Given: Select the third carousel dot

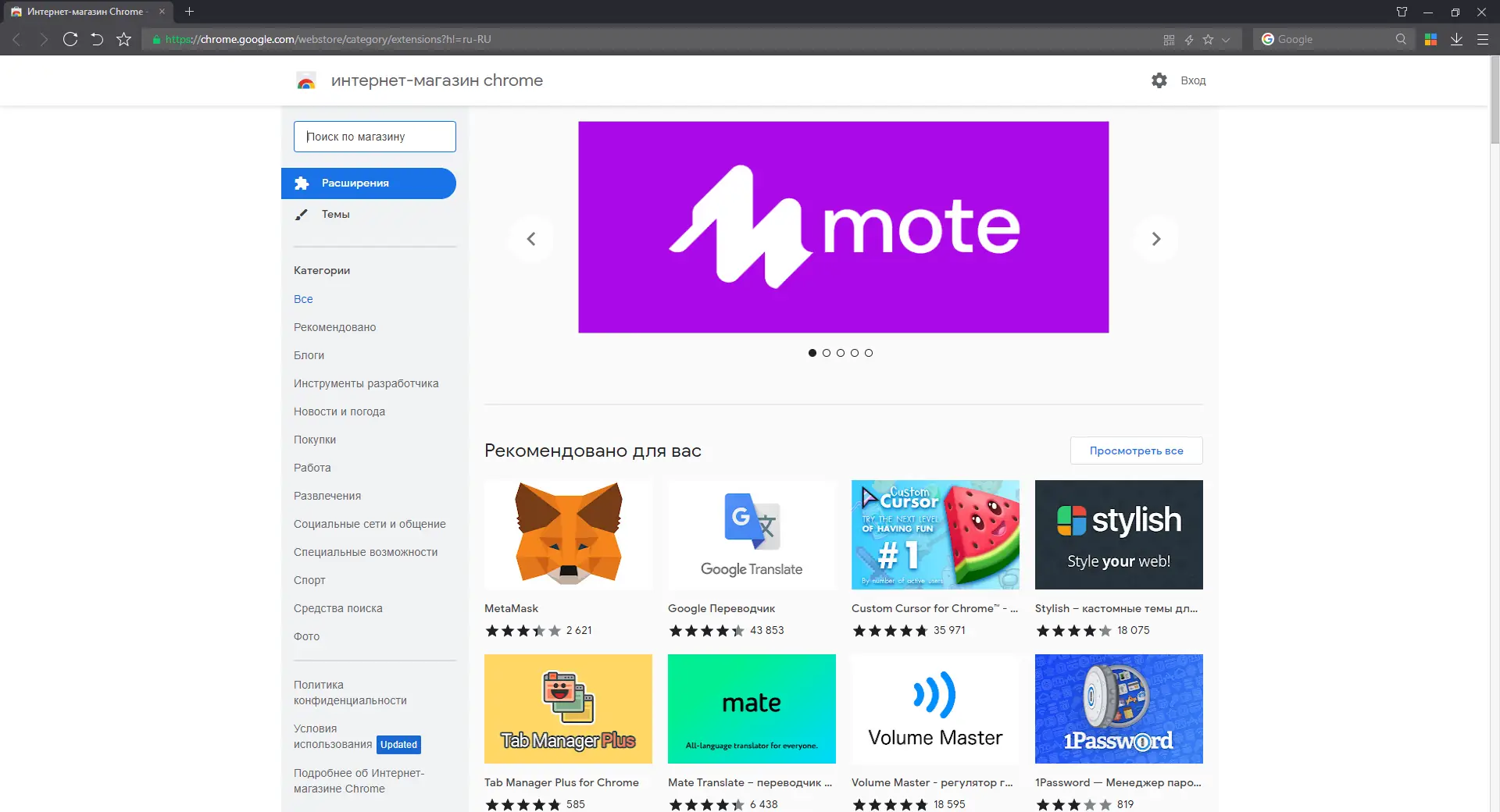Looking at the screenshot, I should [841, 353].
